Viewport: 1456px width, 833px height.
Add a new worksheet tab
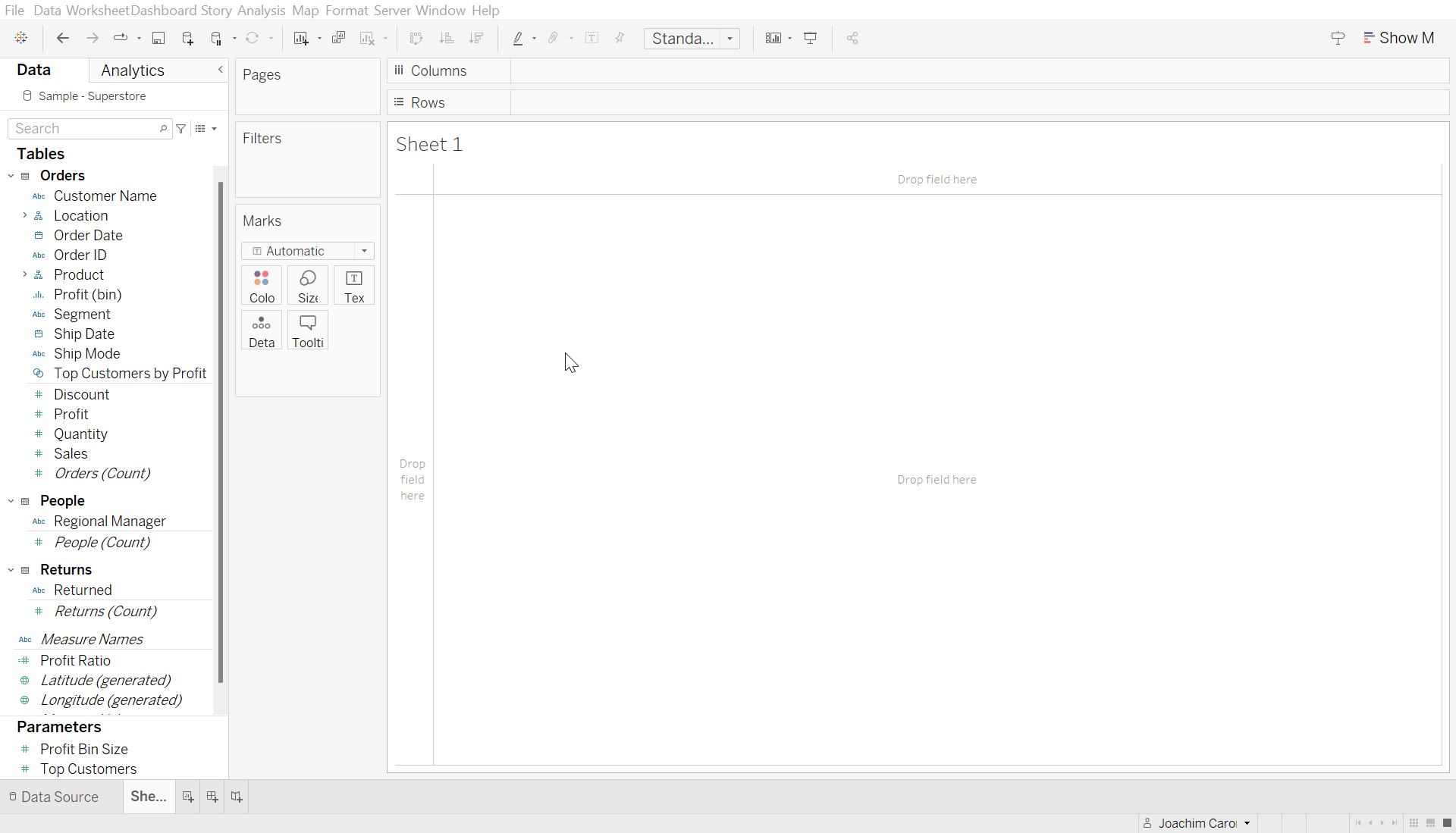(x=188, y=797)
